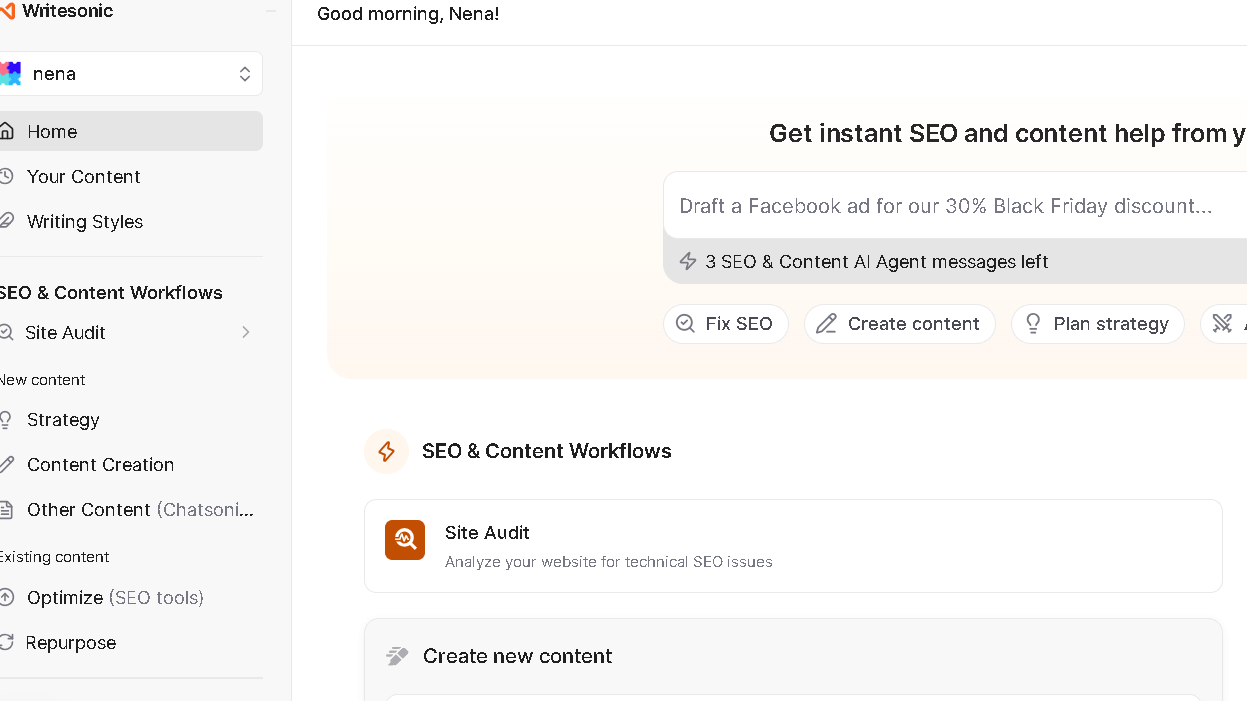
Task: Click the Fix SEO magnifier icon
Action: coord(685,324)
